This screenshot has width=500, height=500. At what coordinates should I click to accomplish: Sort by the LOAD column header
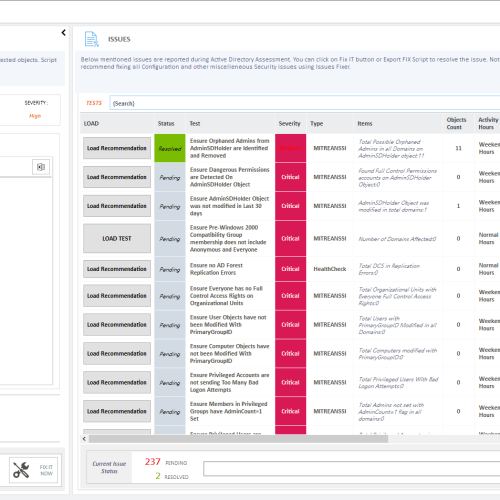(117, 123)
